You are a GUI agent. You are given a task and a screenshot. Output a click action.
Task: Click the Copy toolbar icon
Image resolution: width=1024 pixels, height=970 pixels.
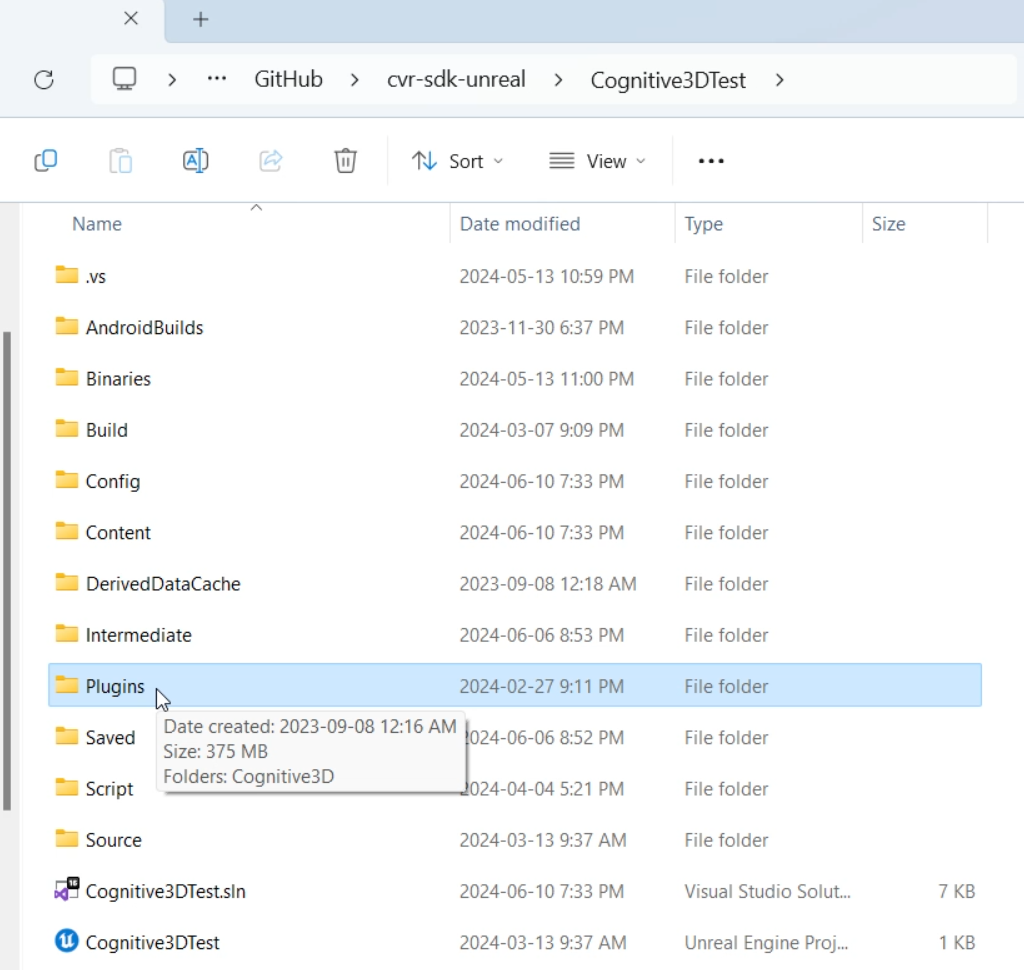click(46, 161)
